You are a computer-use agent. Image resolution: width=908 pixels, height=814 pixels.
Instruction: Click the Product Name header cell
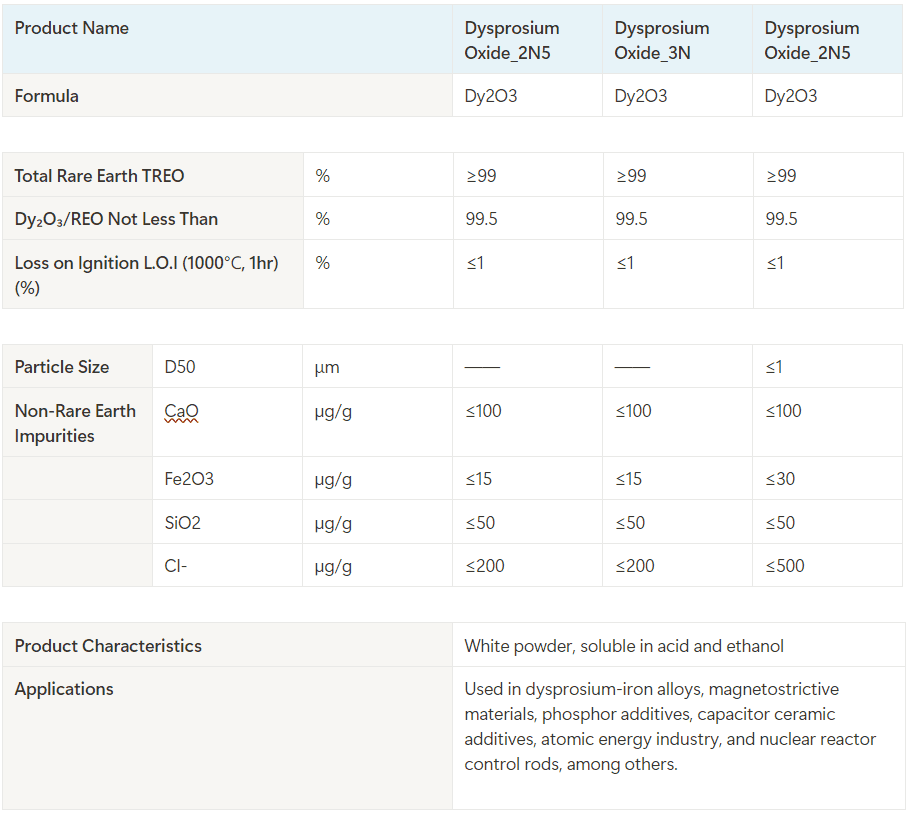coord(72,29)
